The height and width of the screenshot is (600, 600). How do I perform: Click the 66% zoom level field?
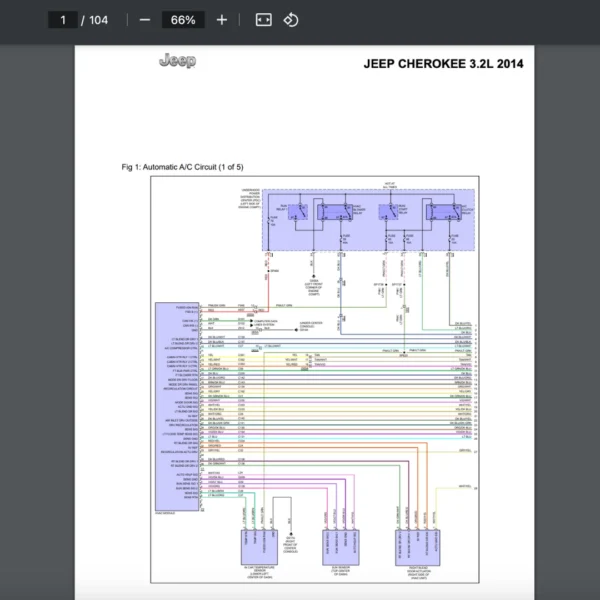183,20
